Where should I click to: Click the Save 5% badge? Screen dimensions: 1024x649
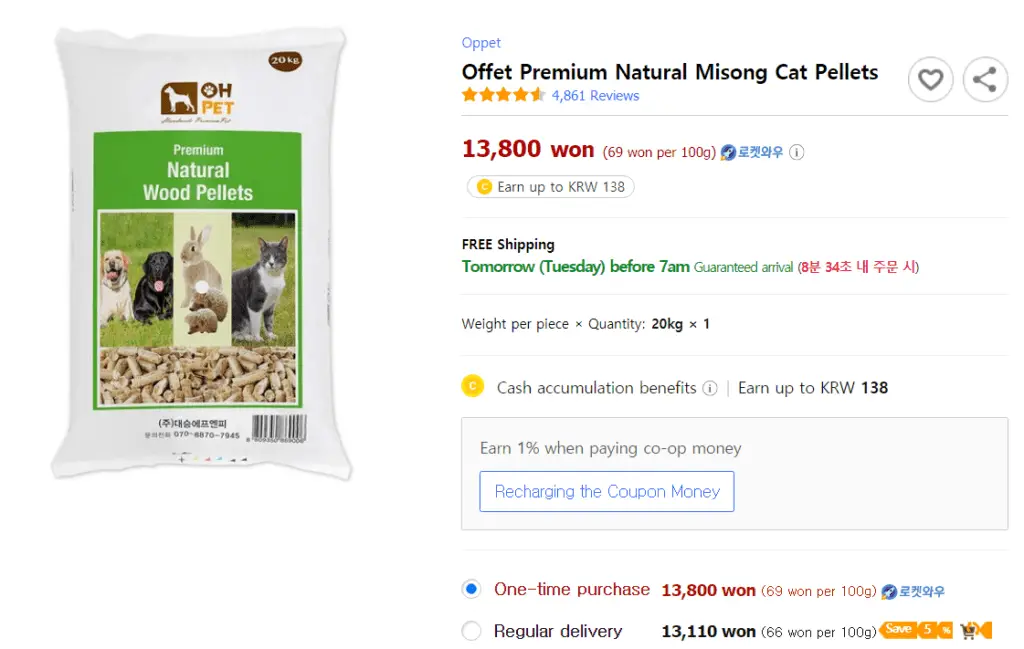point(916,629)
